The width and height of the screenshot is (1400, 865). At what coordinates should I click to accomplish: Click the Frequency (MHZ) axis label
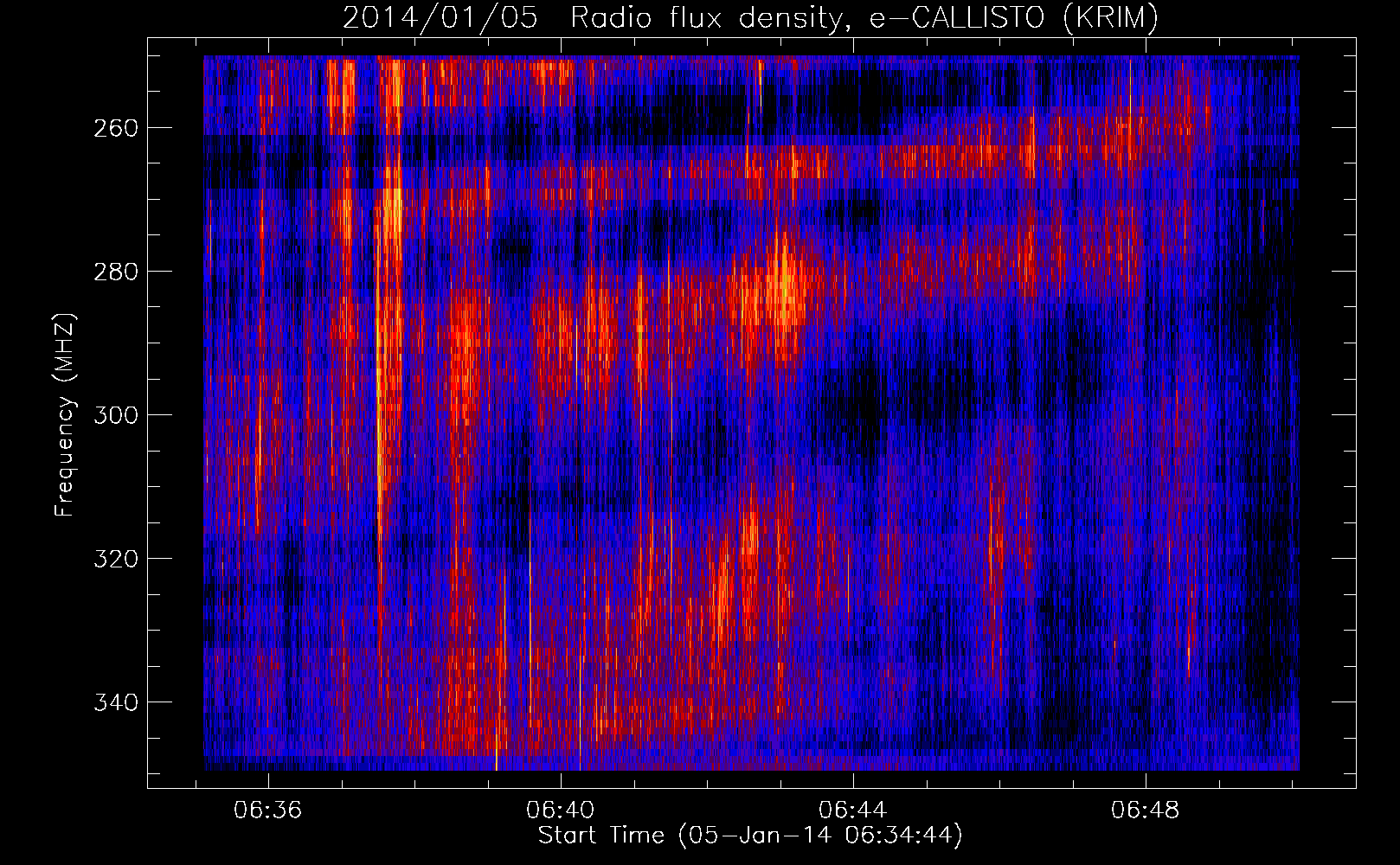coord(65,414)
